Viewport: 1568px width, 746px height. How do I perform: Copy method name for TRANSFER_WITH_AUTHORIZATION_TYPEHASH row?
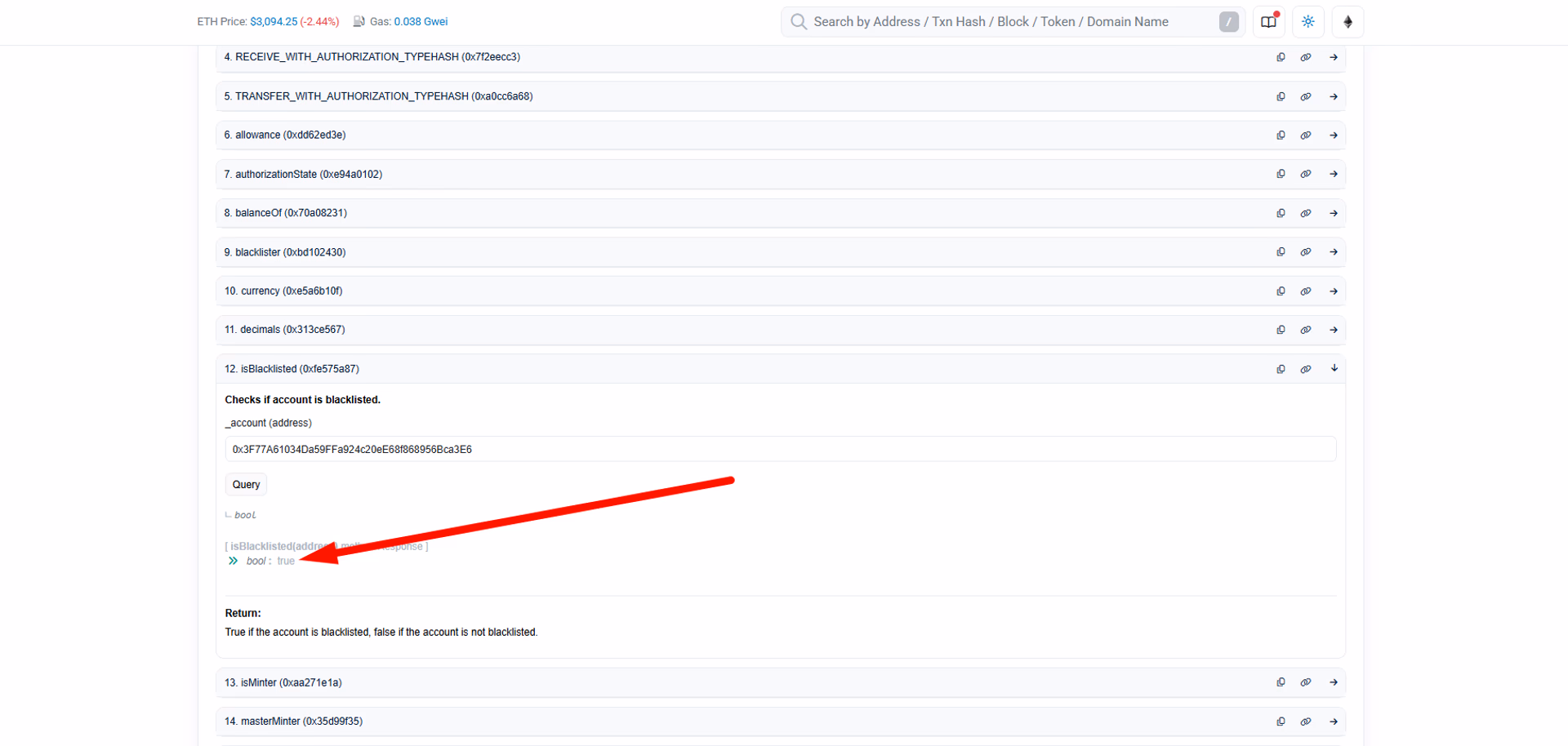click(x=1281, y=96)
